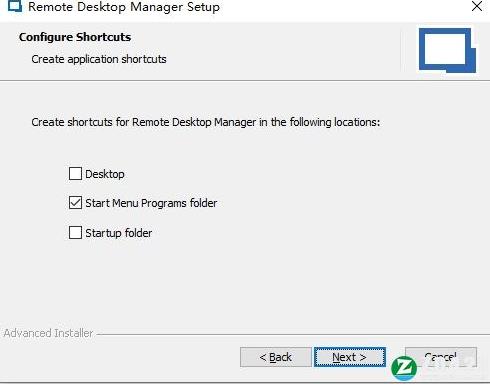Uncheck the Start Menu Programs folder checkbox
Screen dimensions: 490x384
(75, 203)
